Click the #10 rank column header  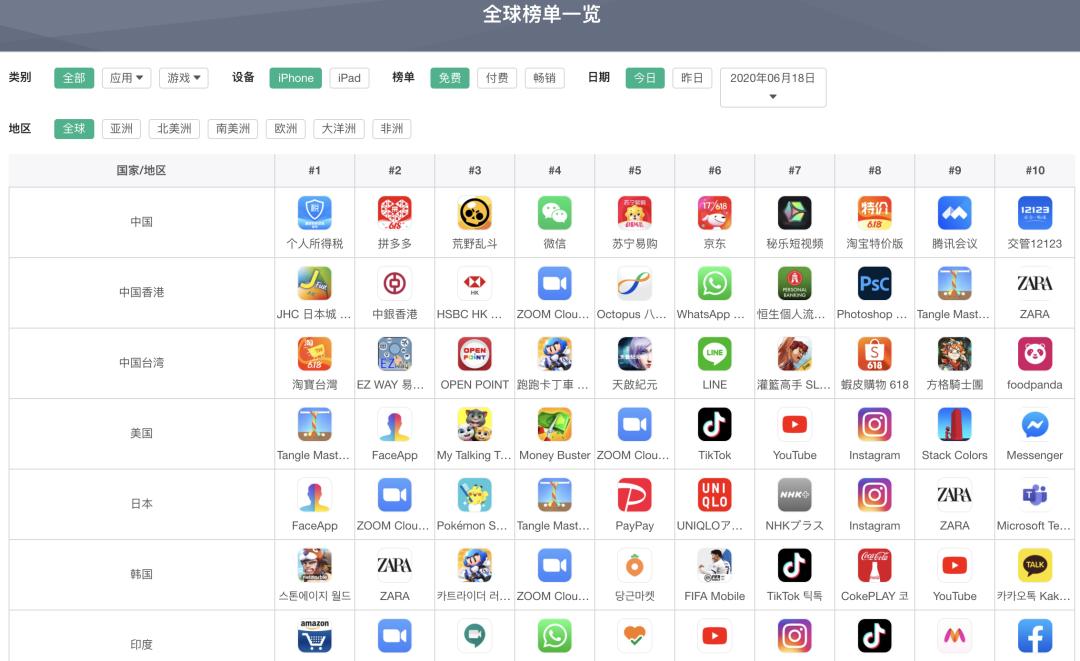click(x=1035, y=170)
